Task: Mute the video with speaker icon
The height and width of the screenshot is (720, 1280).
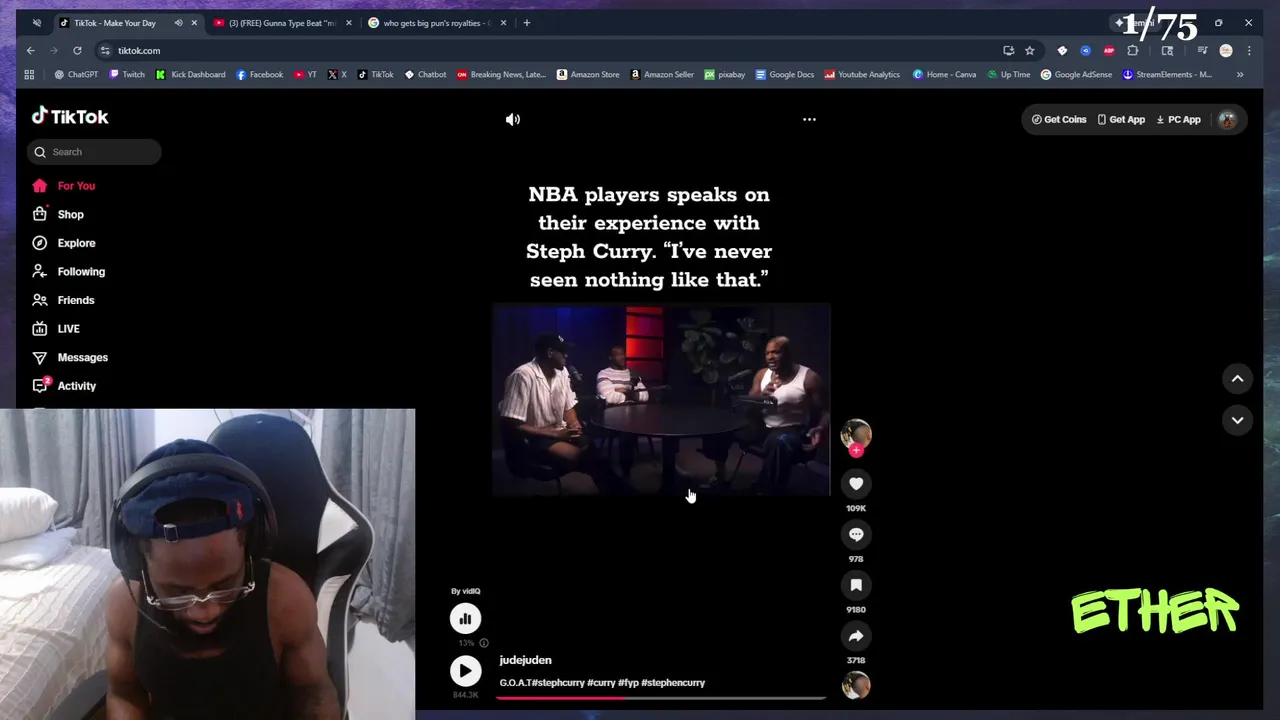Action: [x=513, y=119]
